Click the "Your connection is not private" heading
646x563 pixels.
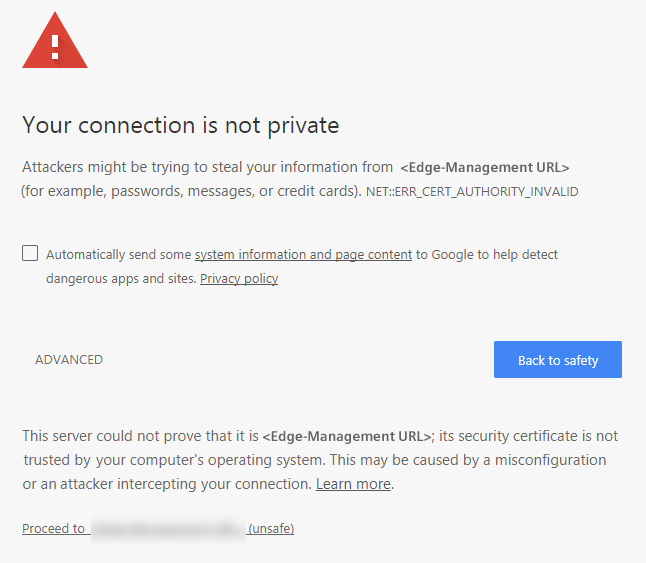181,126
